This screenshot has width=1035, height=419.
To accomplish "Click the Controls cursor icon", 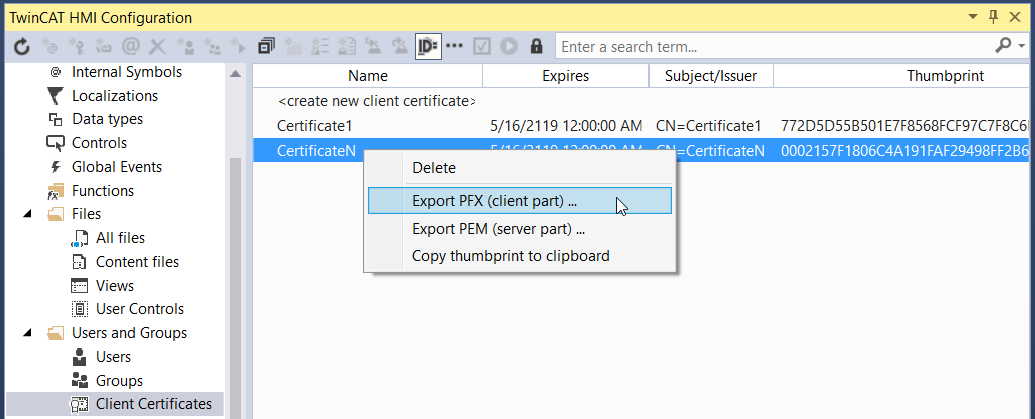I will tap(56, 143).
